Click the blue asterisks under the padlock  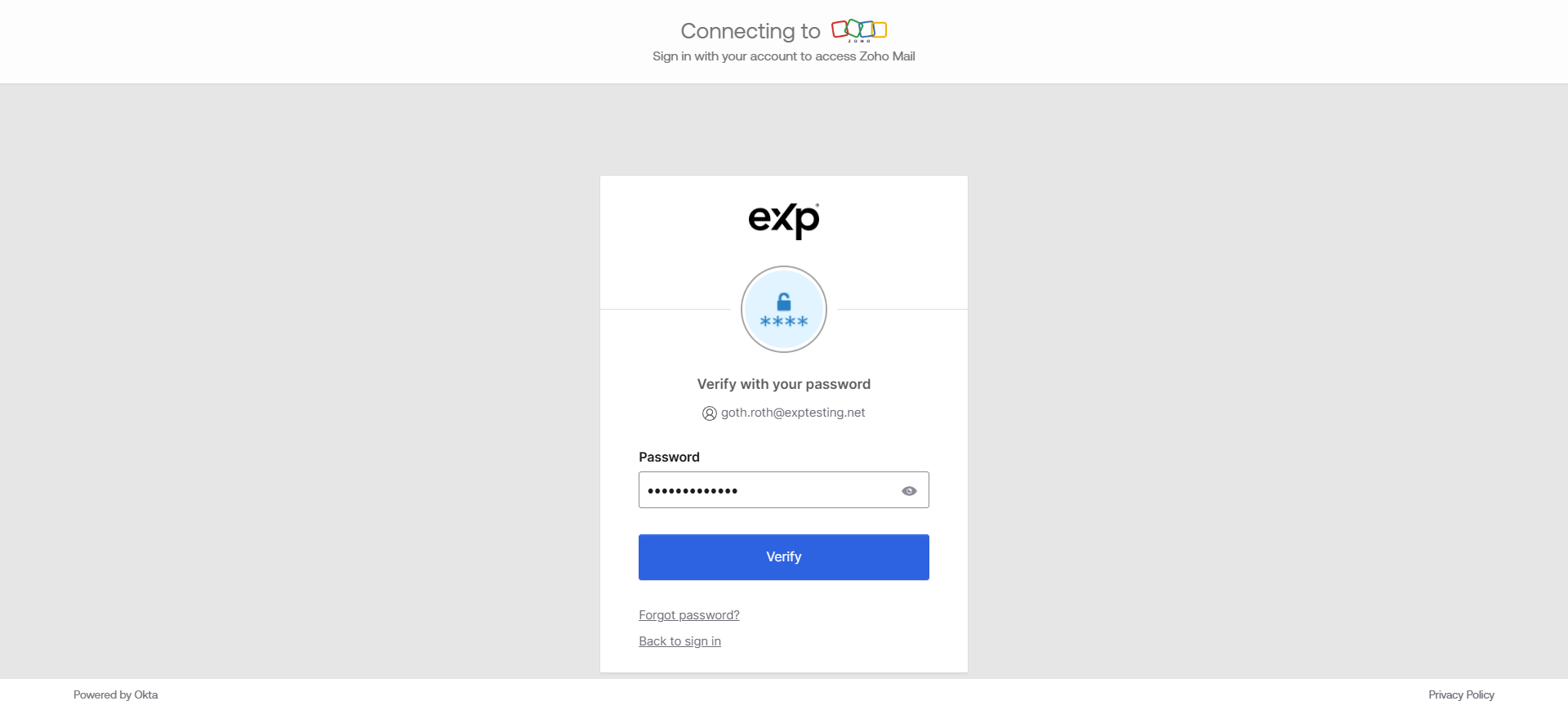point(784,322)
